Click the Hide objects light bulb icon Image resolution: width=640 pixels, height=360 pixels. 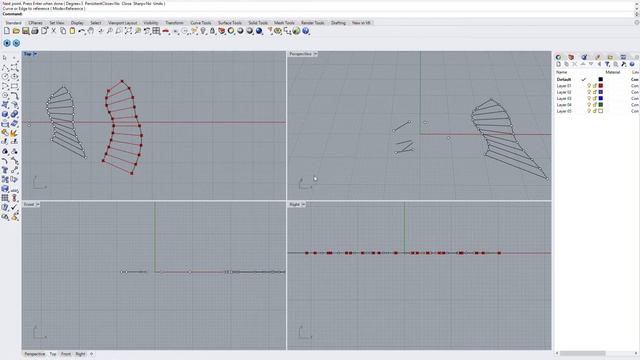[203, 31]
